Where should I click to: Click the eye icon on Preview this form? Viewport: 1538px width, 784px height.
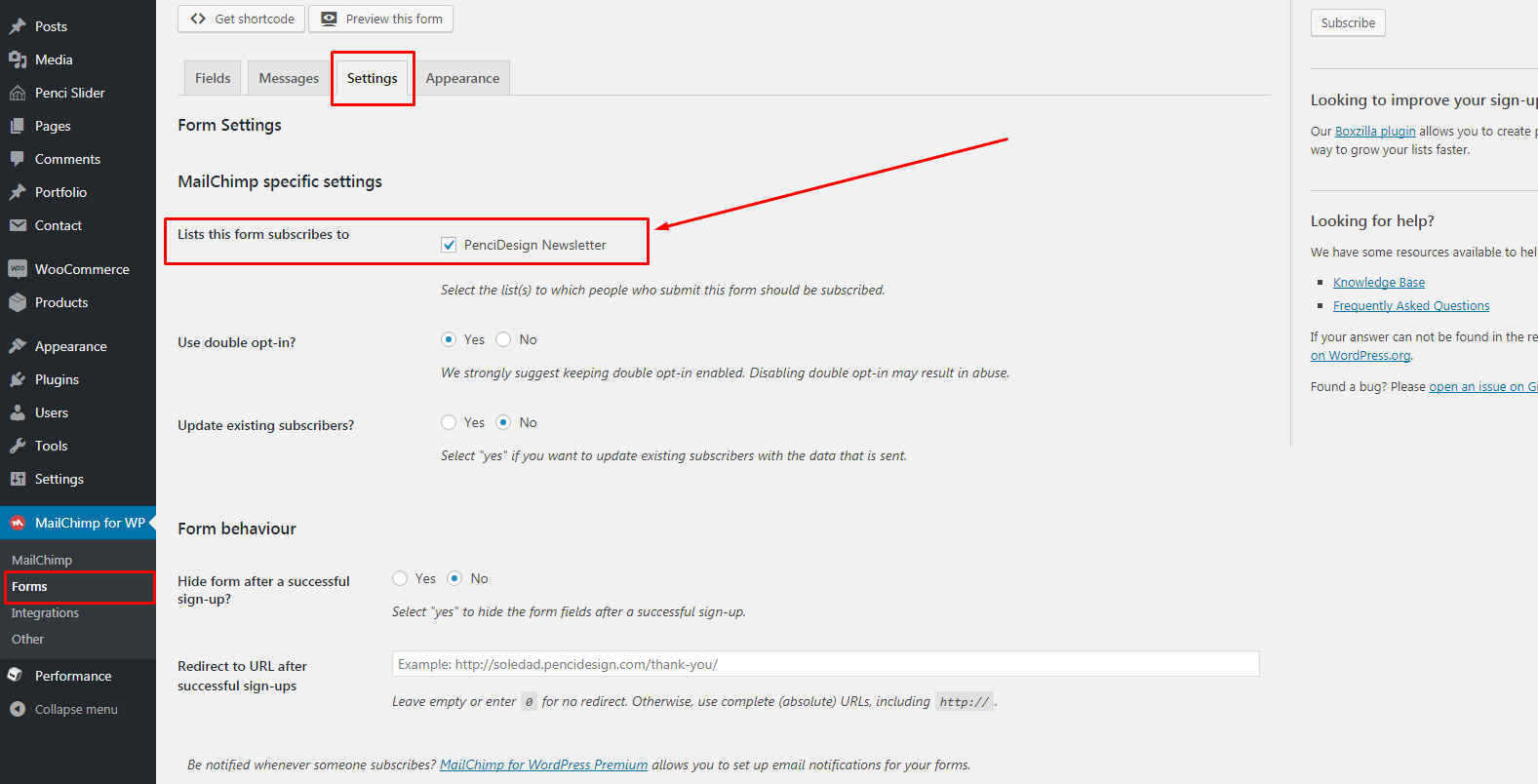coord(330,19)
